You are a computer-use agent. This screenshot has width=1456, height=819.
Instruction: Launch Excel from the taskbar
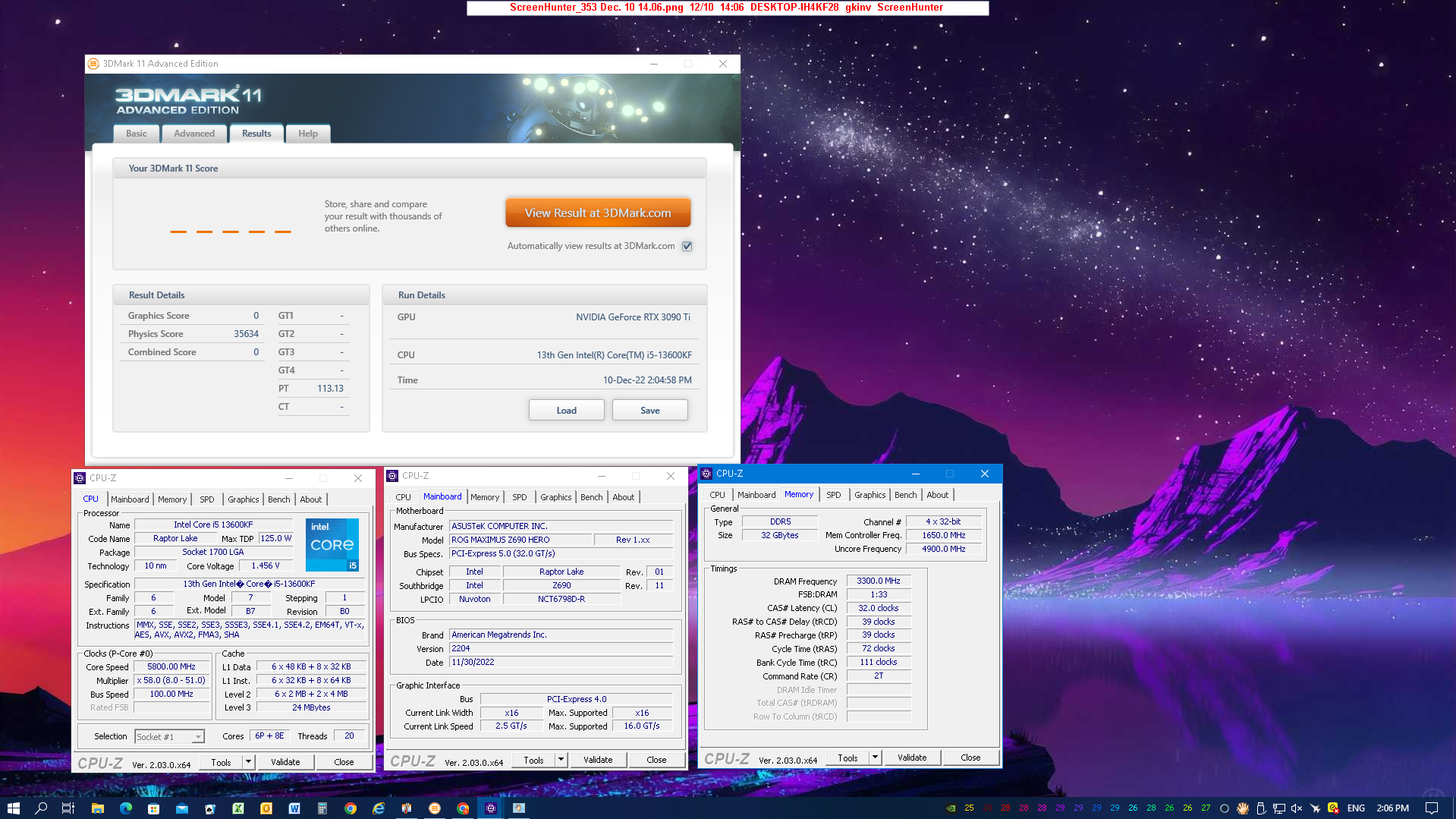[238, 808]
